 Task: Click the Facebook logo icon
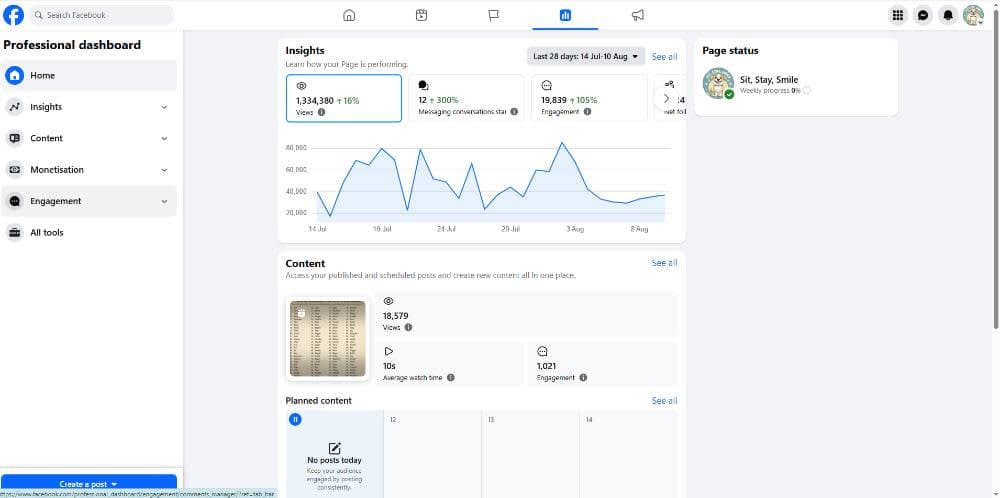coord(13,15)
